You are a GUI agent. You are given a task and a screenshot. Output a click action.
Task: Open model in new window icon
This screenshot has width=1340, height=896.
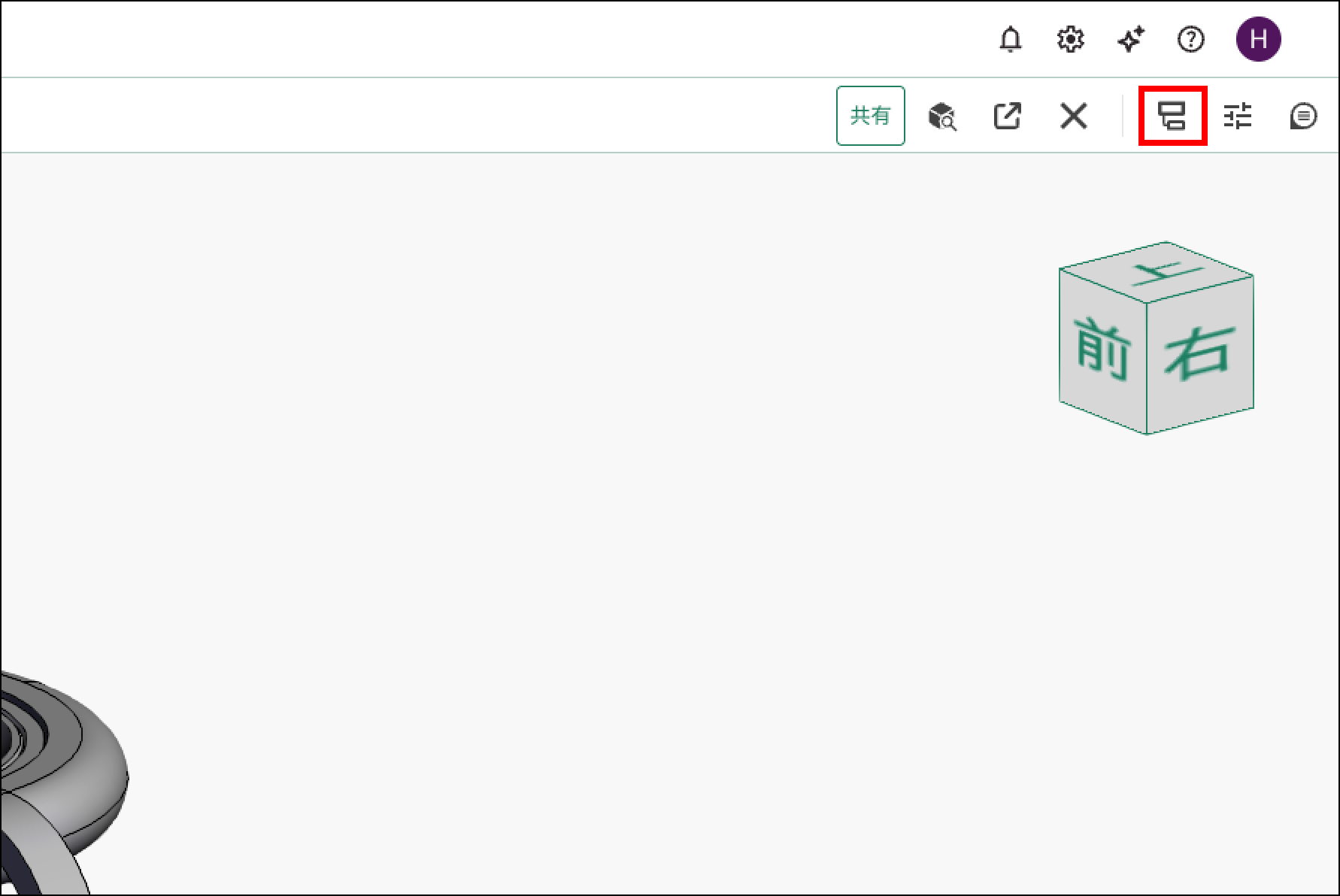coord(1007,116)
